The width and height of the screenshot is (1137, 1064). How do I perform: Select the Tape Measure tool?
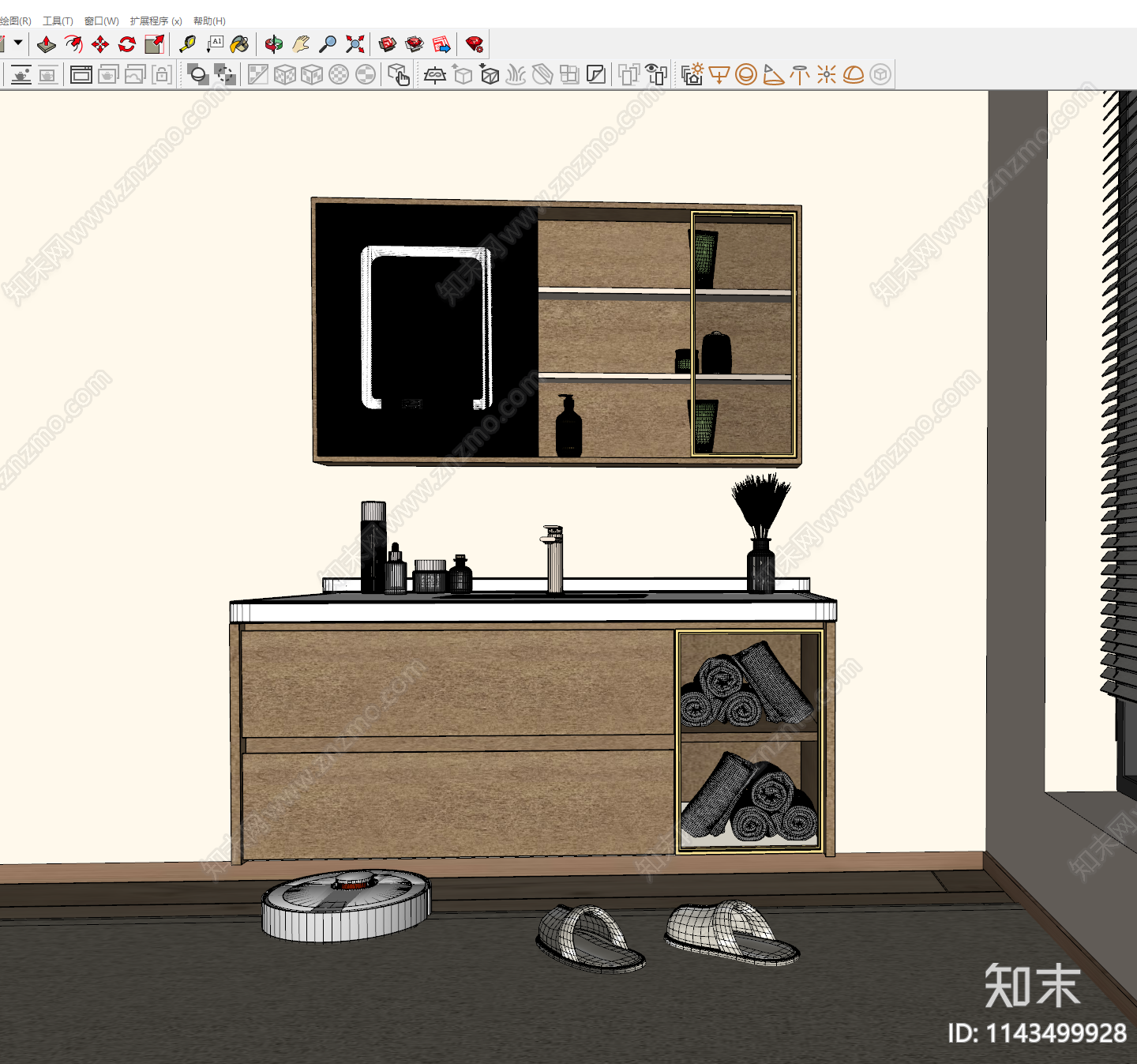click(x=188, y=44)
